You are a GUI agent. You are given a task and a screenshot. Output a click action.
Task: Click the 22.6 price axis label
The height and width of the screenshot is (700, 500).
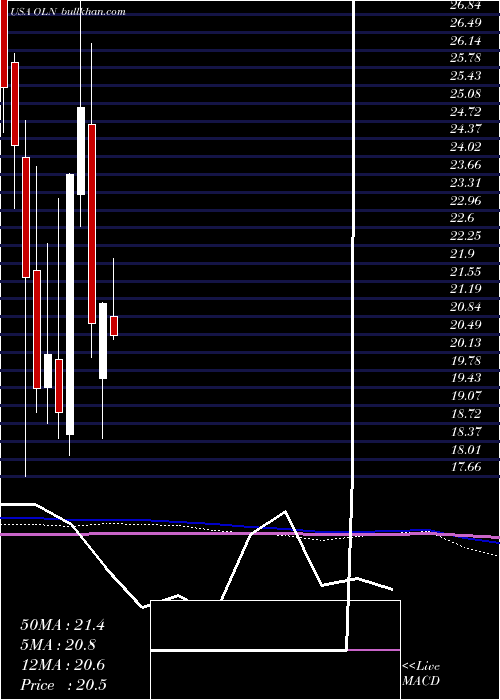(x=462, y=218)
